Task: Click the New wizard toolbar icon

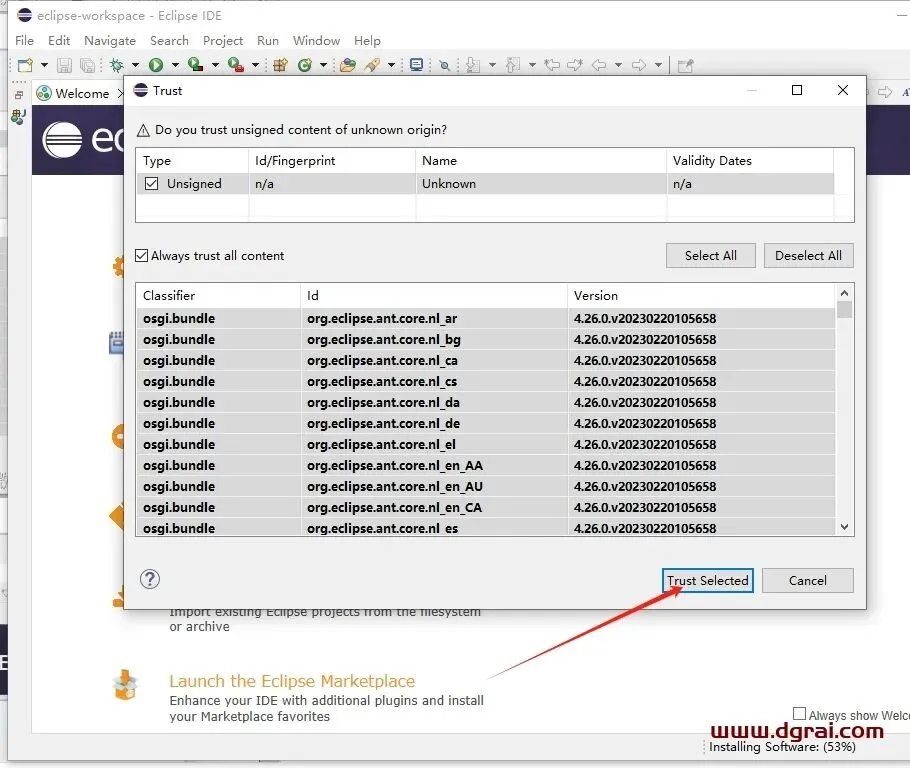Action: pos(26,65)
